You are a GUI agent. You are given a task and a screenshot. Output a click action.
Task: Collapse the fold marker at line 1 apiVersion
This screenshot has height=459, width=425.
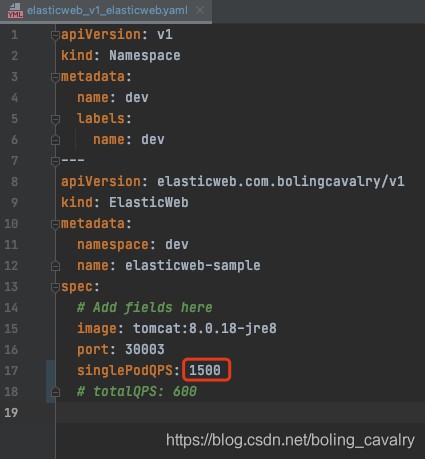pos(55,35)
